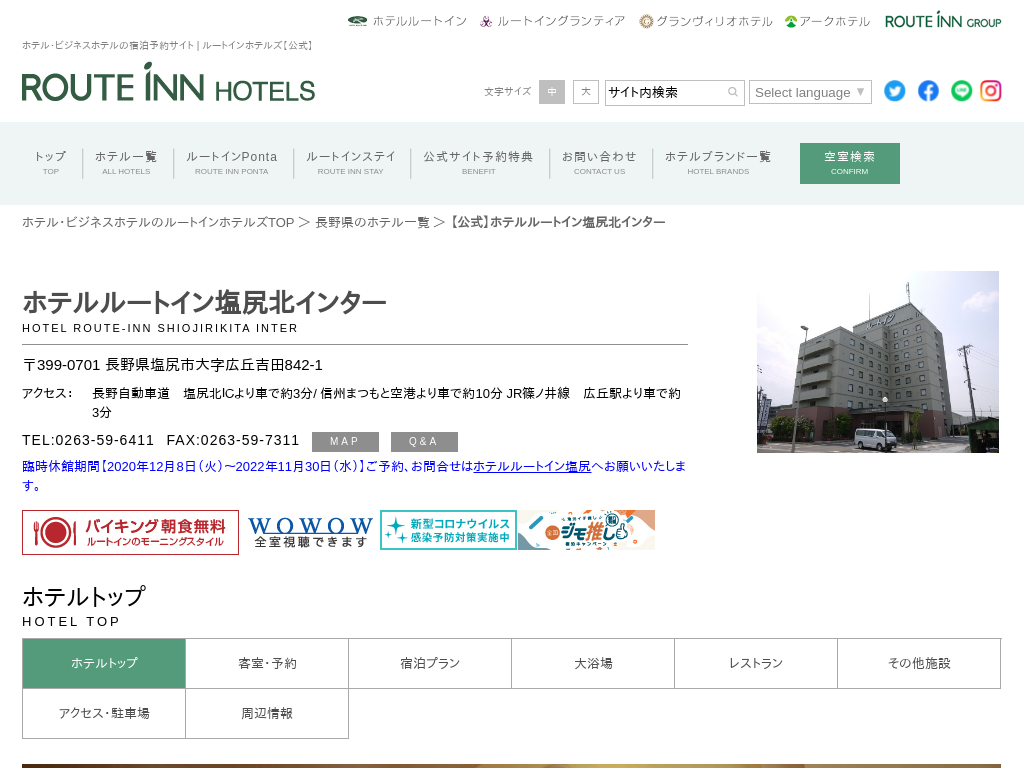Select the 大浴場 tab
The width and height of the screenshot is (1024, 768).
[593, 664]
